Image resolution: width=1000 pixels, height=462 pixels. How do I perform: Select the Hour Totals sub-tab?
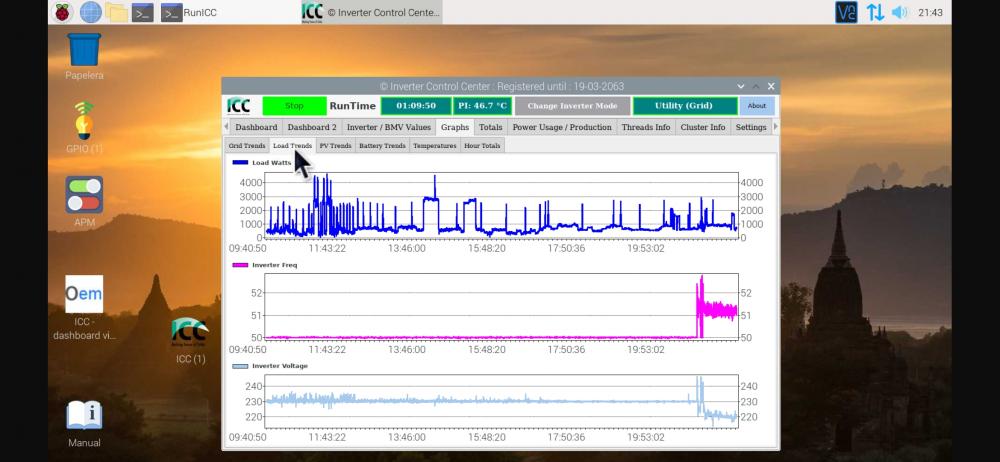point(482,145)
